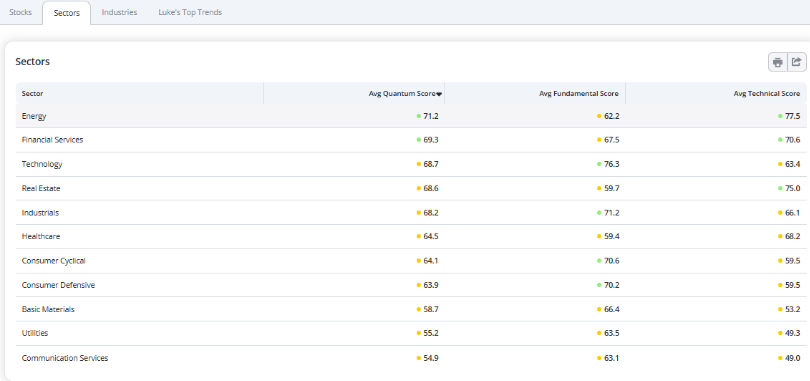Open the Energy sector row
This screenshot has width=810, height=381.
click(411, 116)
